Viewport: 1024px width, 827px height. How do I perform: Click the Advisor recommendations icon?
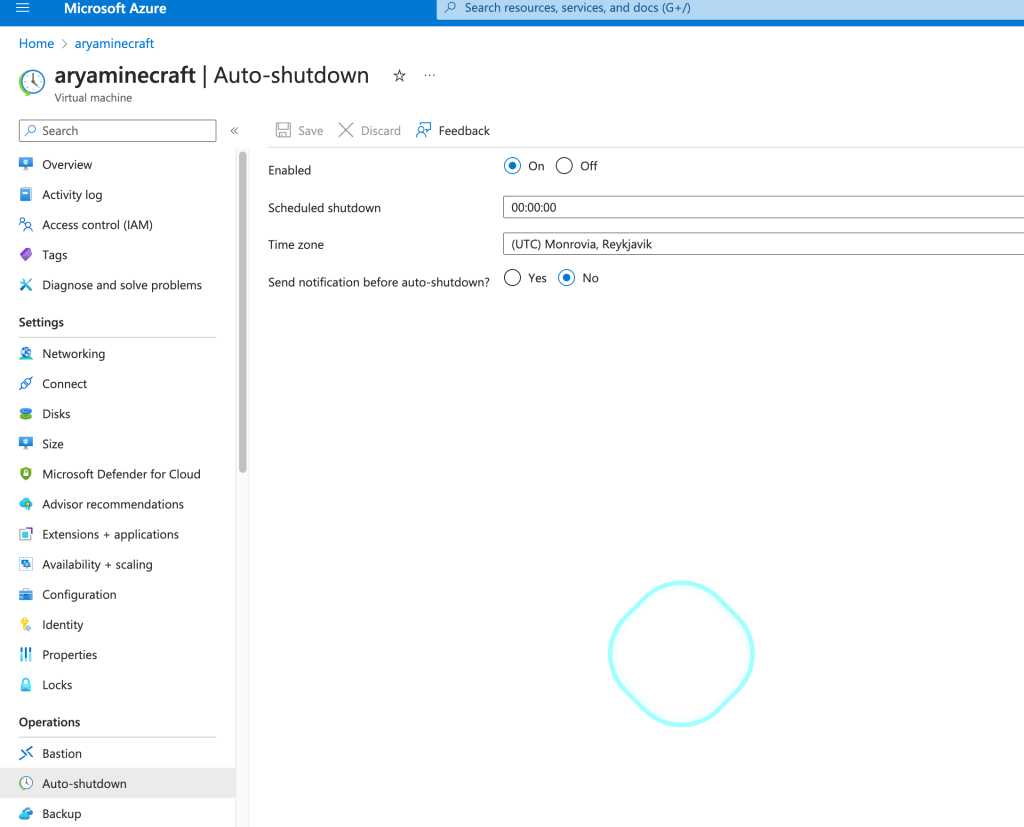pos(26,504)
